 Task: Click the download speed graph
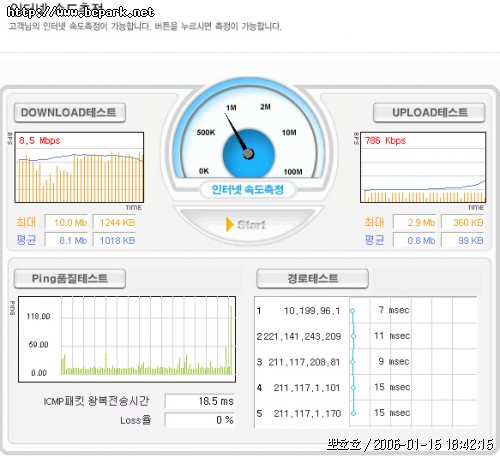tap(79, 167)
